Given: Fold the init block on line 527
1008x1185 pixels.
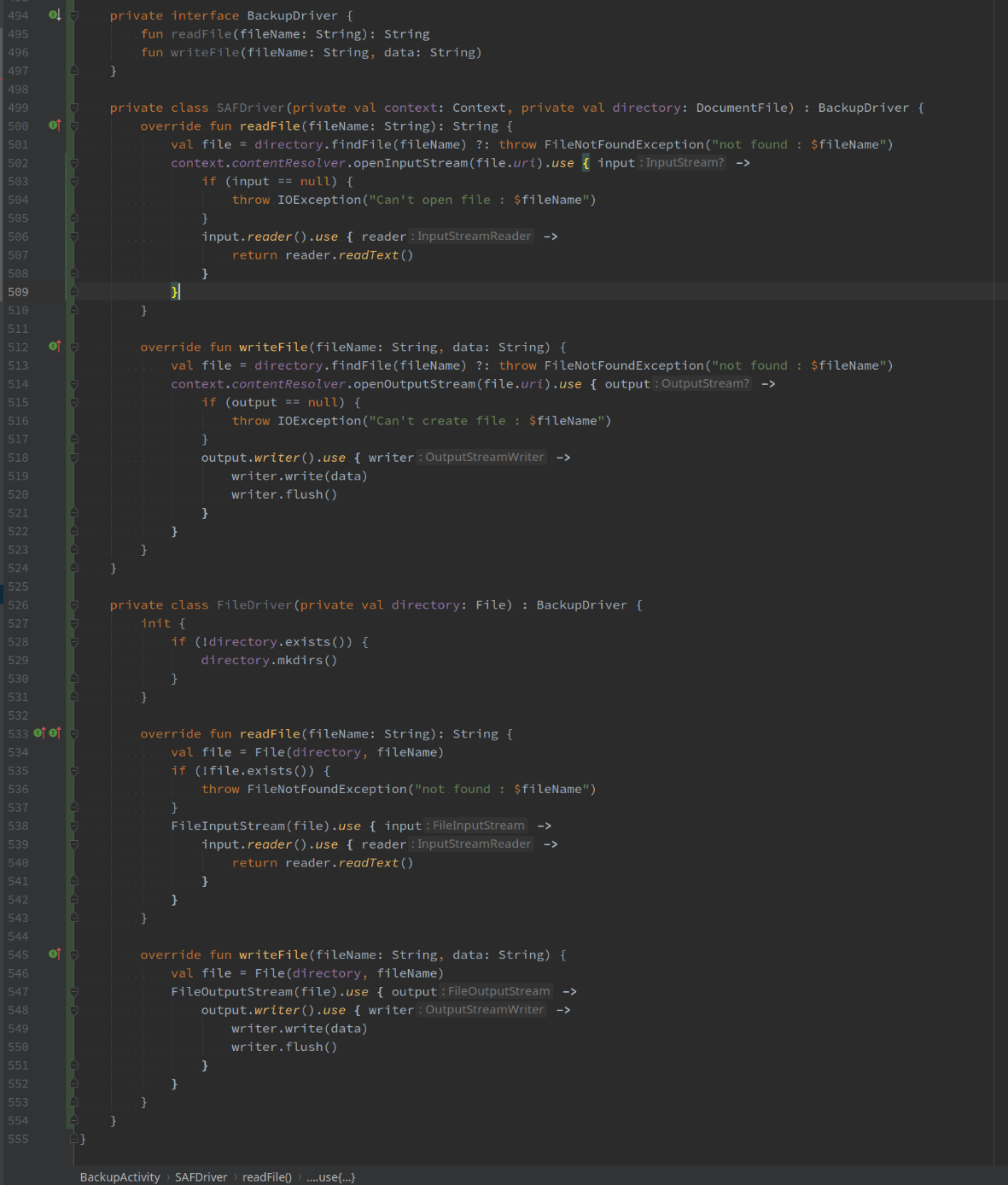Looking at the screenshot, I should [74, 623].
